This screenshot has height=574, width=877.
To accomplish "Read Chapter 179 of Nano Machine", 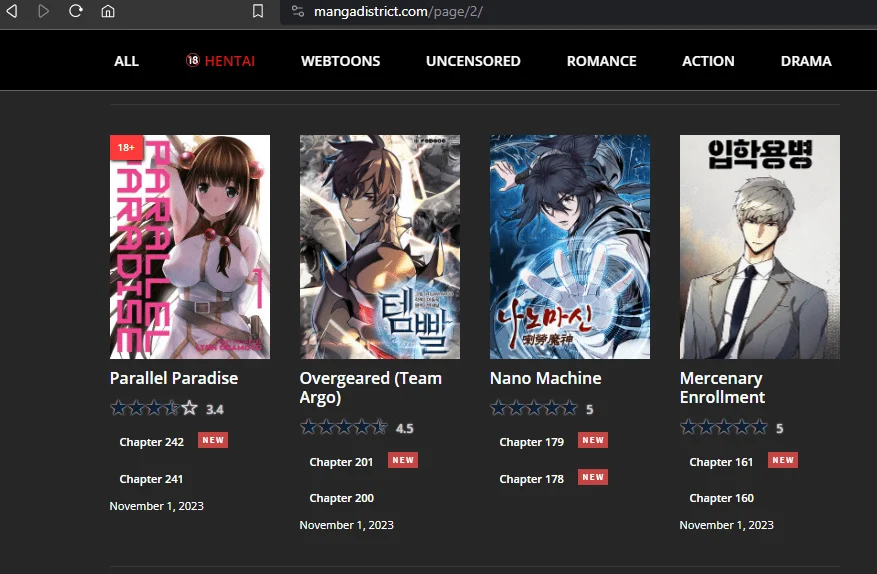I will point(531,442).
